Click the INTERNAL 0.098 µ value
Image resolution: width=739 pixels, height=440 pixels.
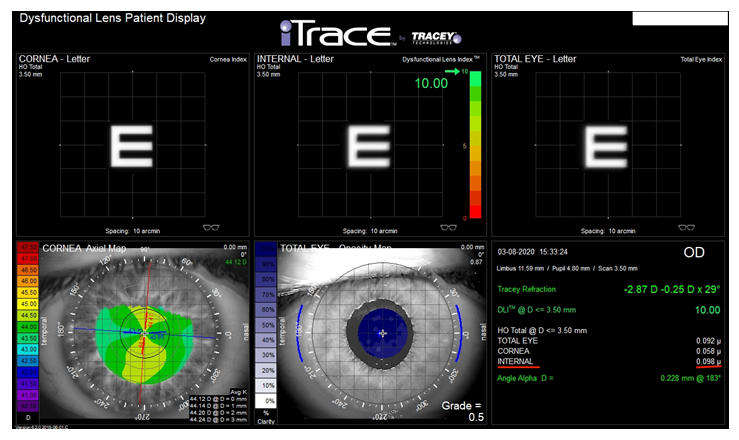pos(708,362)
